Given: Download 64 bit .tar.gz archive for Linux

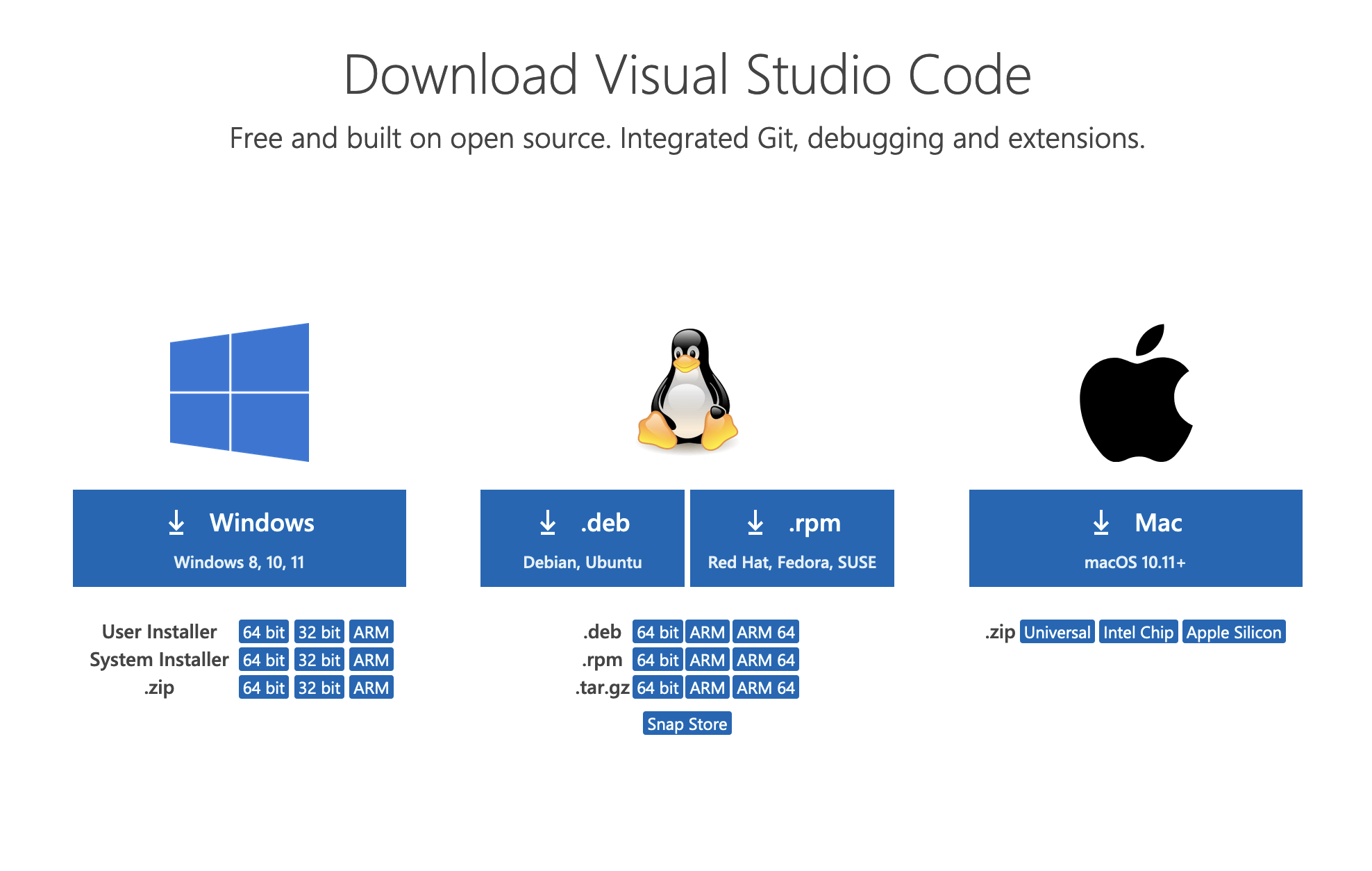Looking at the screenshot, I should click(x=657, y=687).
